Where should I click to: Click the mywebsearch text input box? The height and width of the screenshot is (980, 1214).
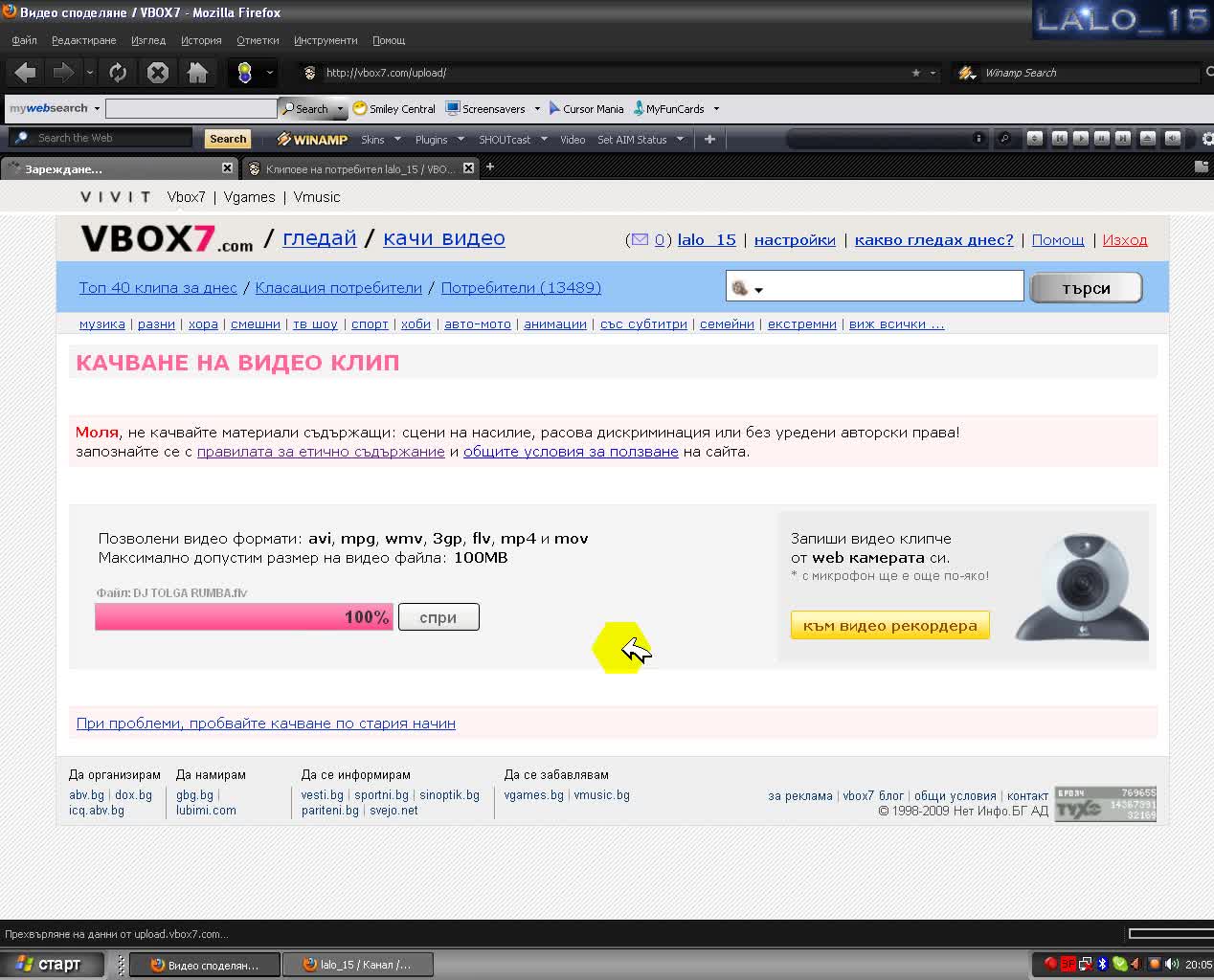tap(191, 108)
